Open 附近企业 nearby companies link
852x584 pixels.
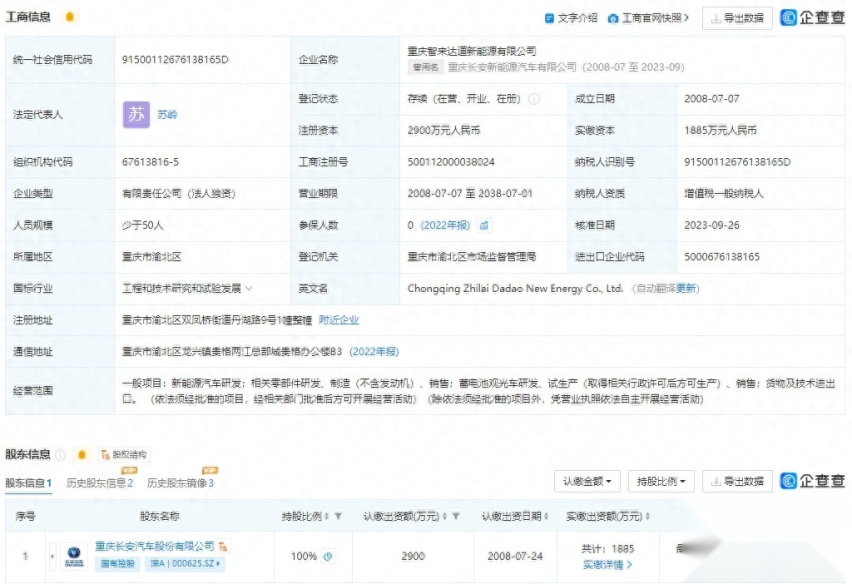[x=339, y=320]
